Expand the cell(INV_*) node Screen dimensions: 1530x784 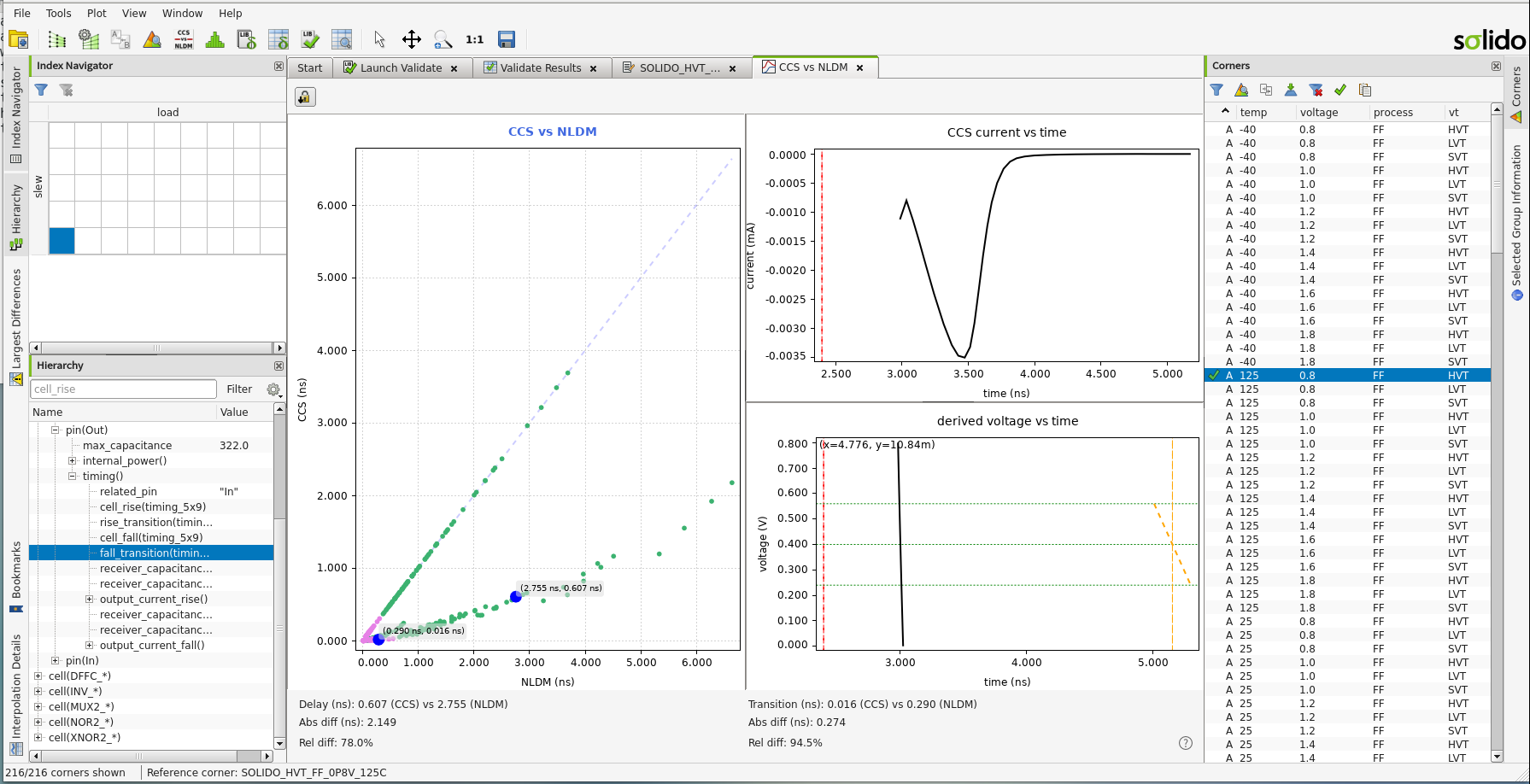point(38,692)
